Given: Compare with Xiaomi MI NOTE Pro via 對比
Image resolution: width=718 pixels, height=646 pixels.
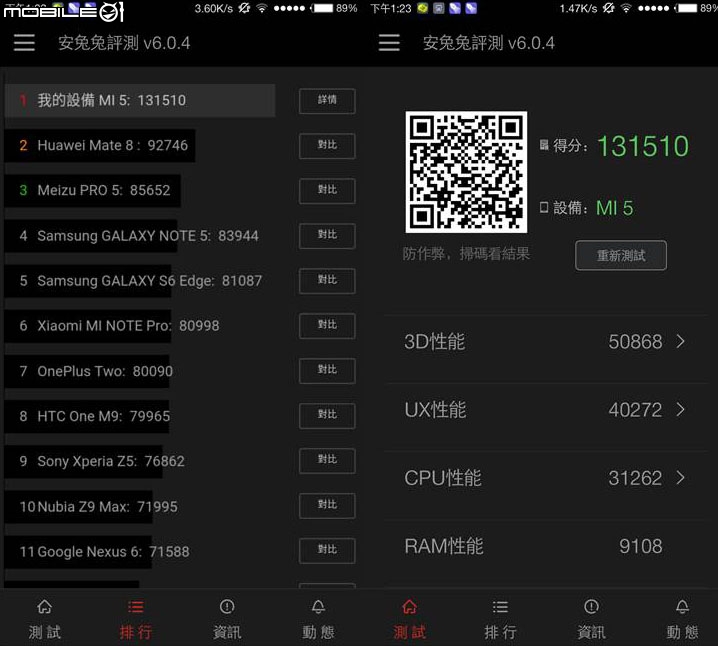Looking at the screenshot, I should [x=327, y=326].
